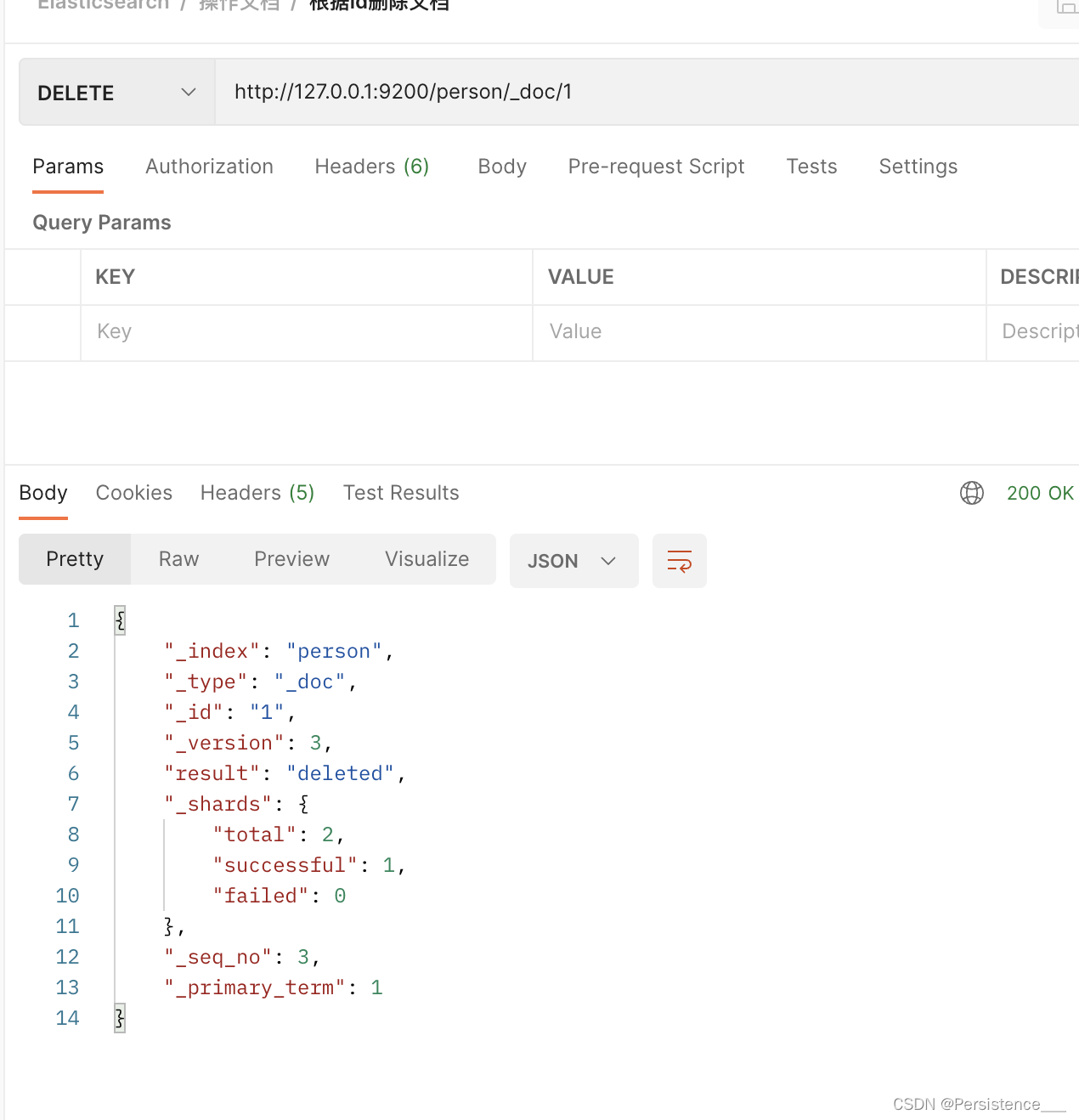Click the "failed" key in shards
Image resolution: width=1079 pixels, height=1120 pixels.
[x=260, y=897]
